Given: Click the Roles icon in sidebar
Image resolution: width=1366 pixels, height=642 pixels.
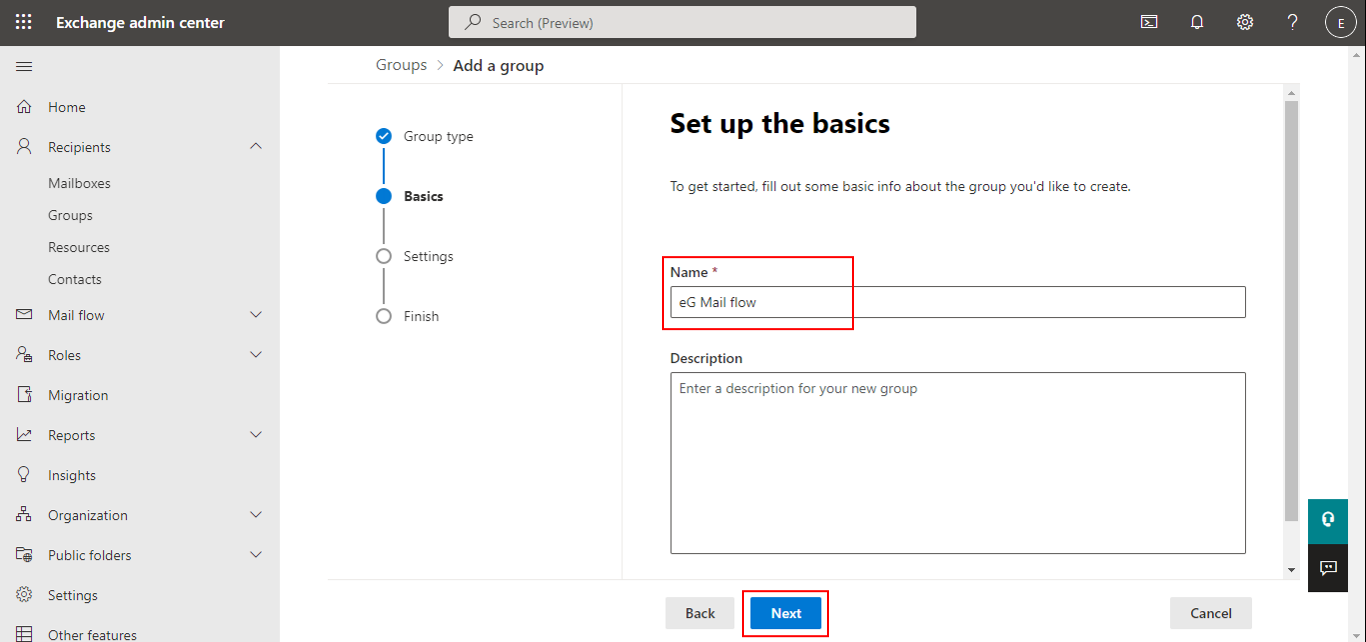Looking at the screenshot, I should [25, 355].
